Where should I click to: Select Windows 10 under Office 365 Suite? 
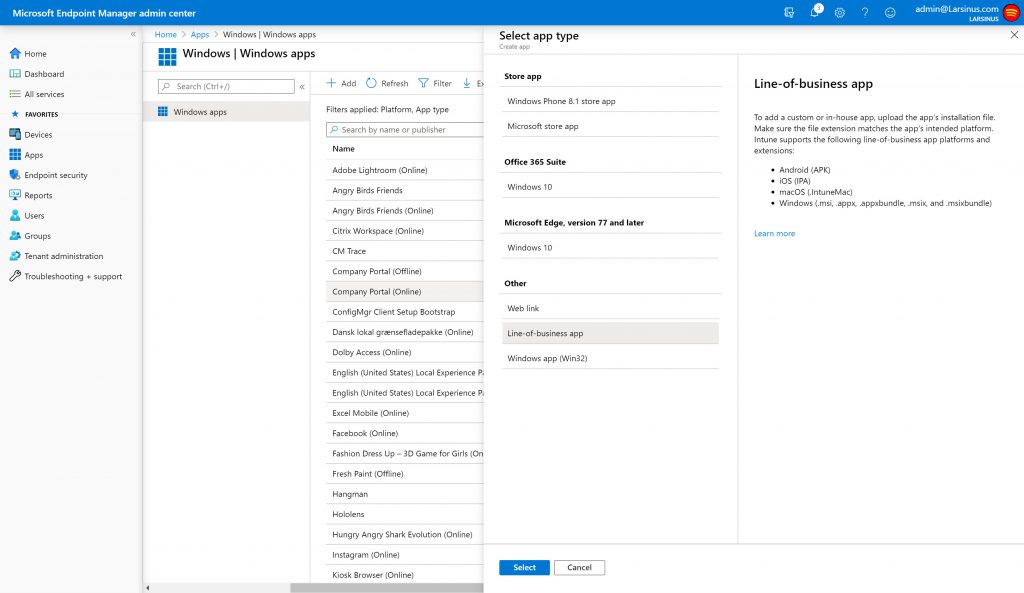tap(611, 187)
